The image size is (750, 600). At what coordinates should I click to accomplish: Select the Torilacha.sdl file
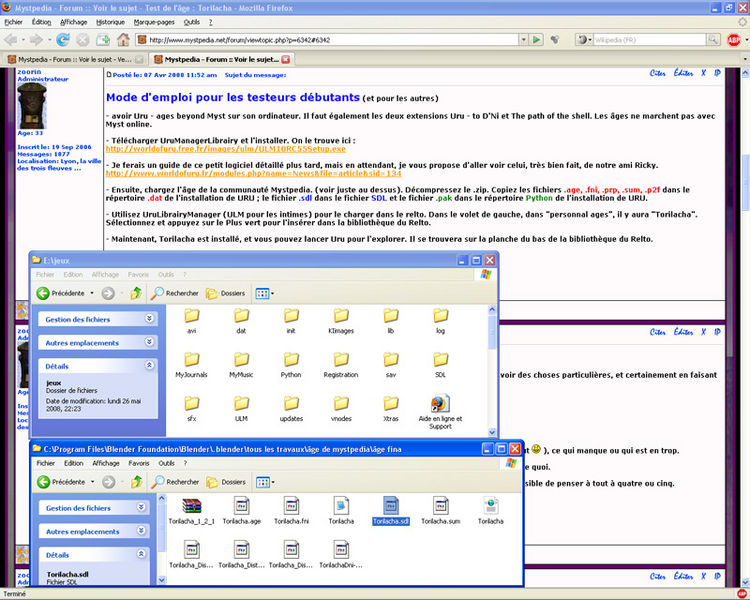(x=391, y=511)
